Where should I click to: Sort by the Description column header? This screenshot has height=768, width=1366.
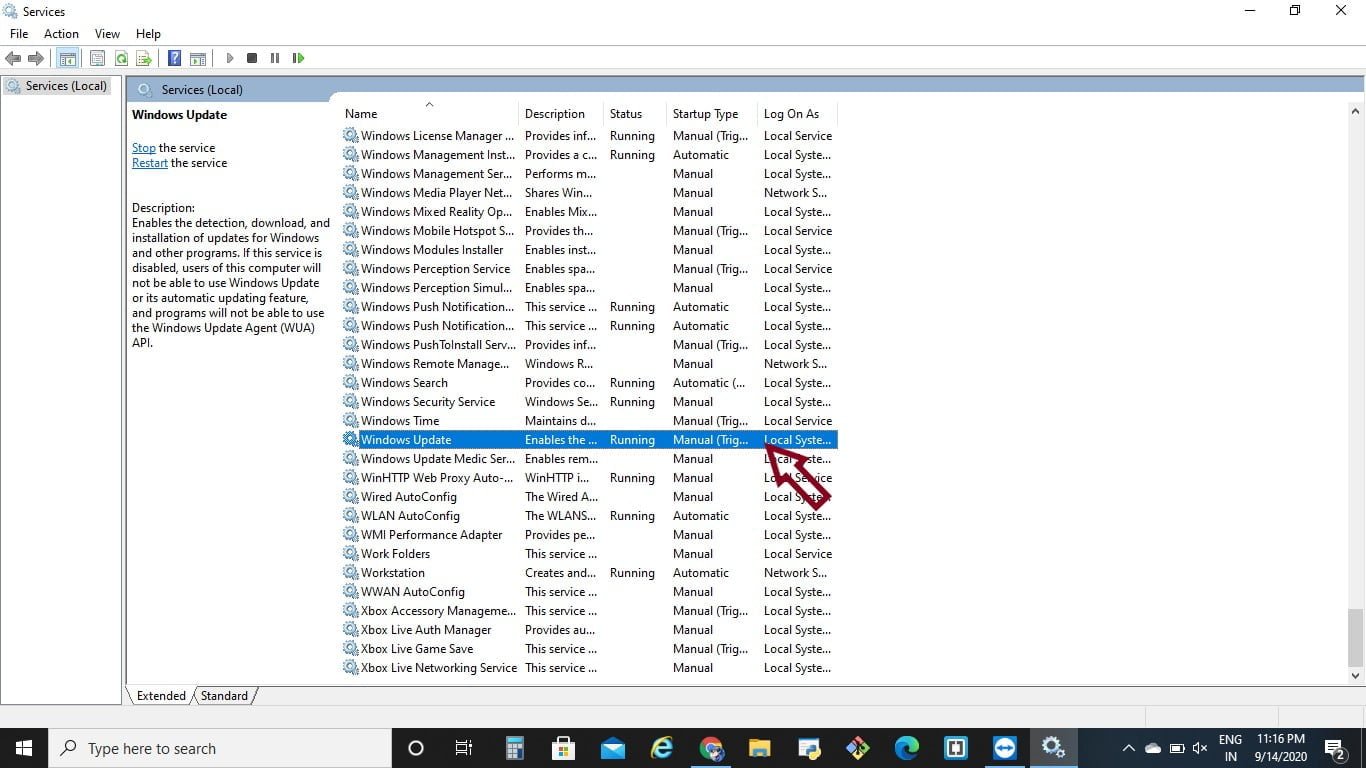tap(562, 114)
